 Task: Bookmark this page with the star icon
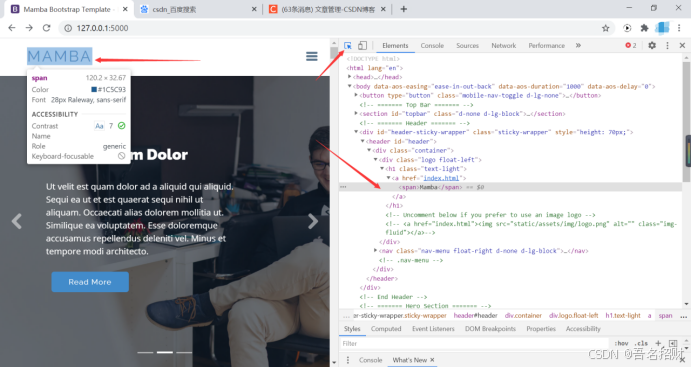point(606,28)
